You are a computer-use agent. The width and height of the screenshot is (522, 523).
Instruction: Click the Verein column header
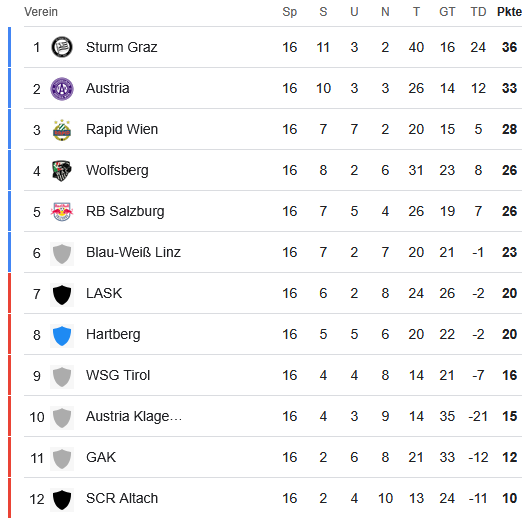pyautogui.click(x=41, y=12)
